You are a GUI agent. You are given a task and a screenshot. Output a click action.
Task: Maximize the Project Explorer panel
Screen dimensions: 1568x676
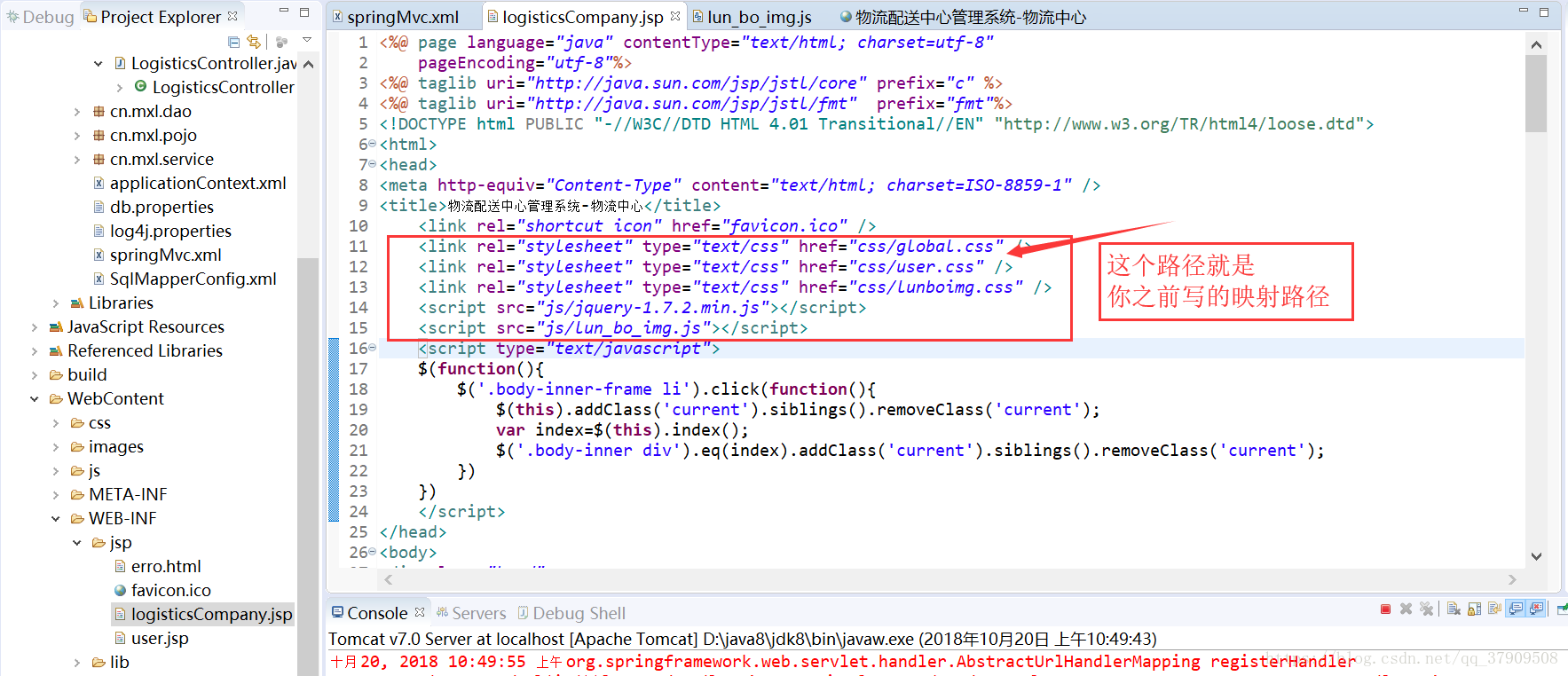(x=304, y=12)
